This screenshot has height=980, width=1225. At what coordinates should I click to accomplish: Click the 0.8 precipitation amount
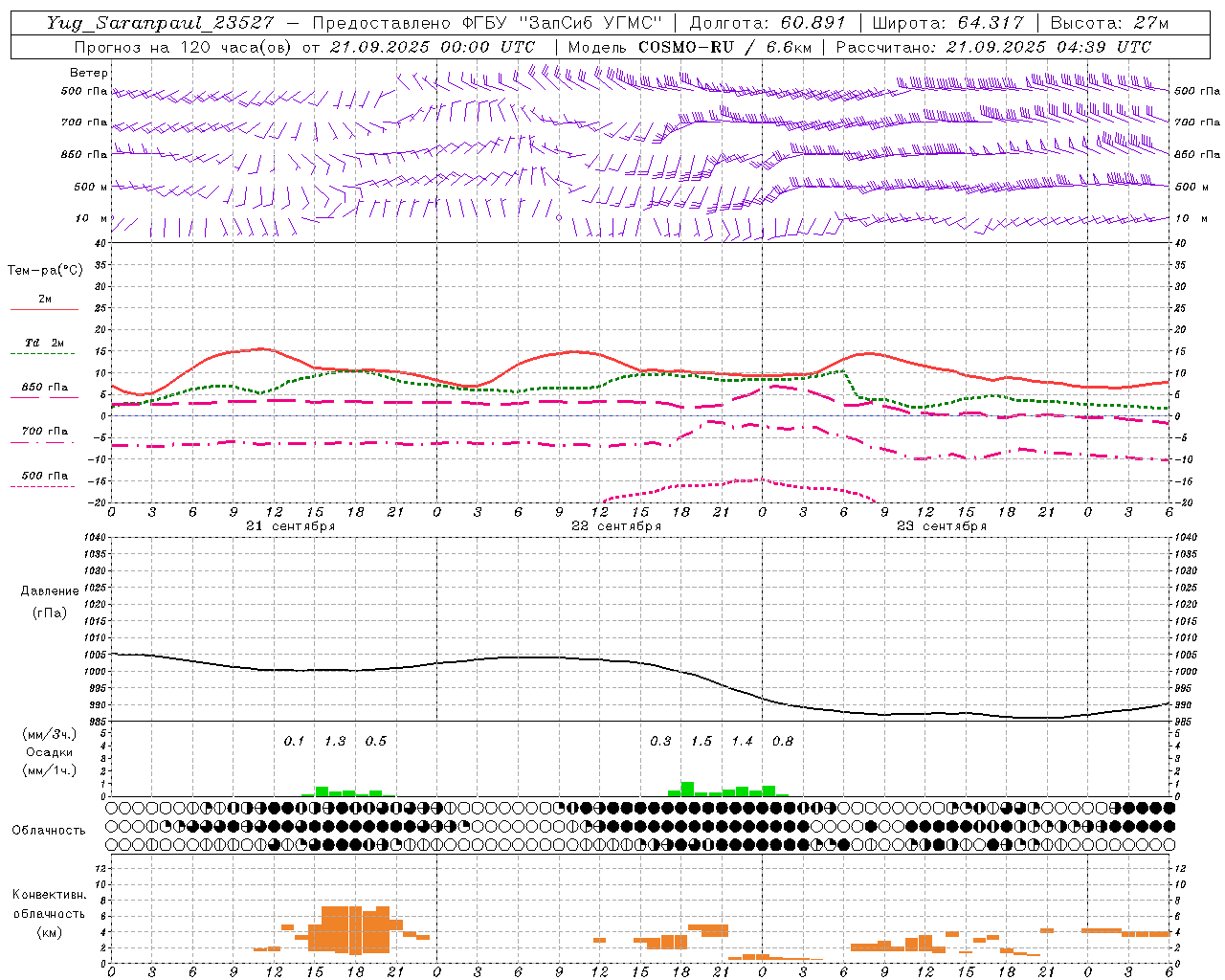[x=783, y=742]
